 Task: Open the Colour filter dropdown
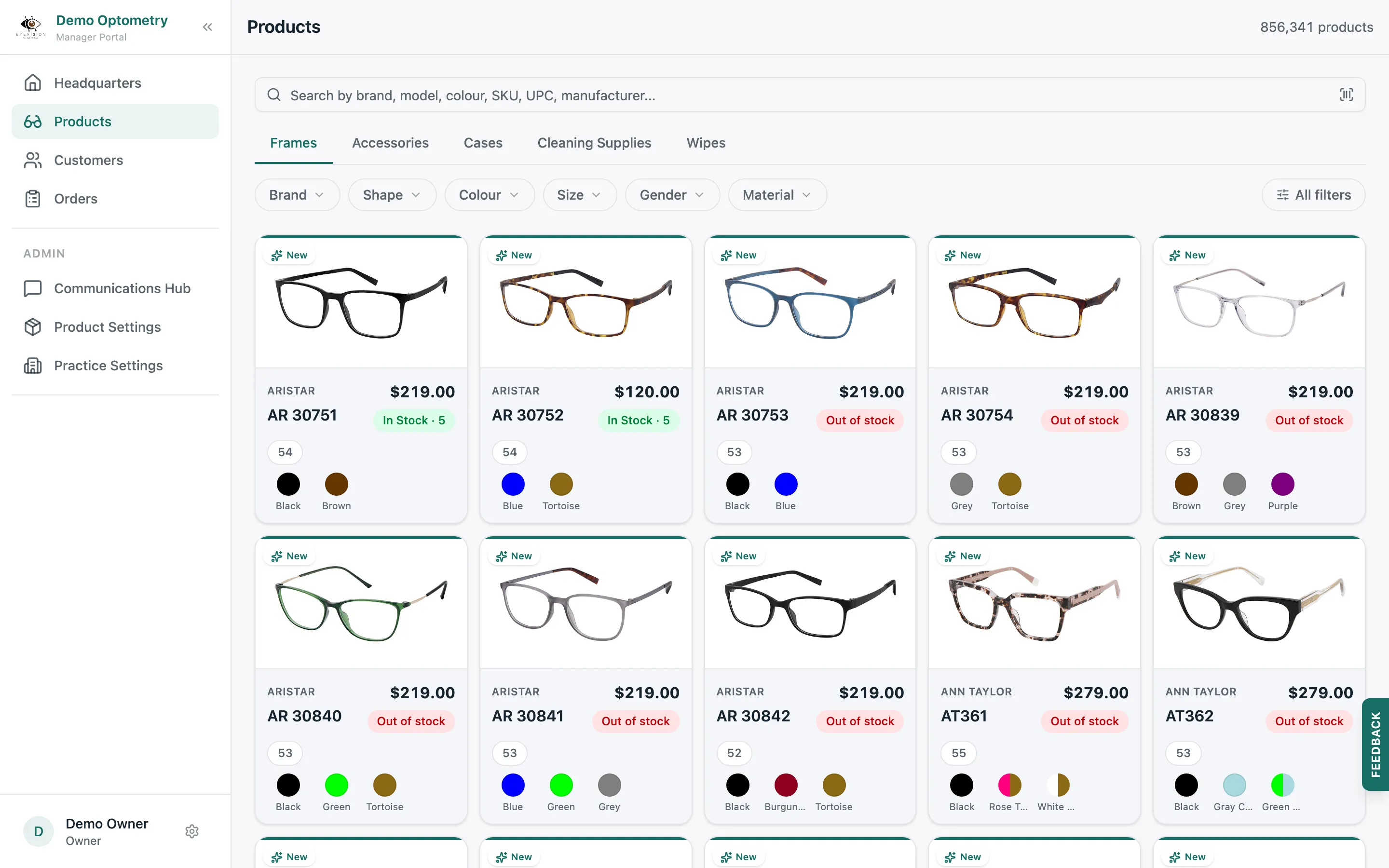489,195
